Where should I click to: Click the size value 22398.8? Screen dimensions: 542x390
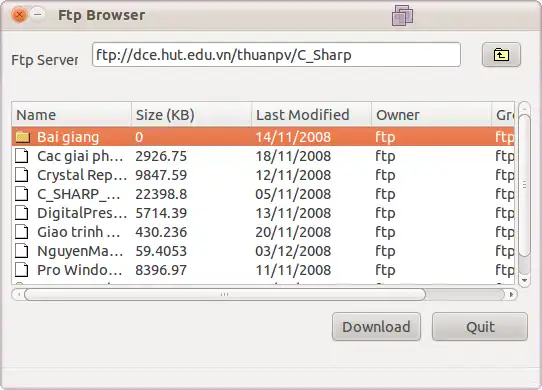pos(161,194)
